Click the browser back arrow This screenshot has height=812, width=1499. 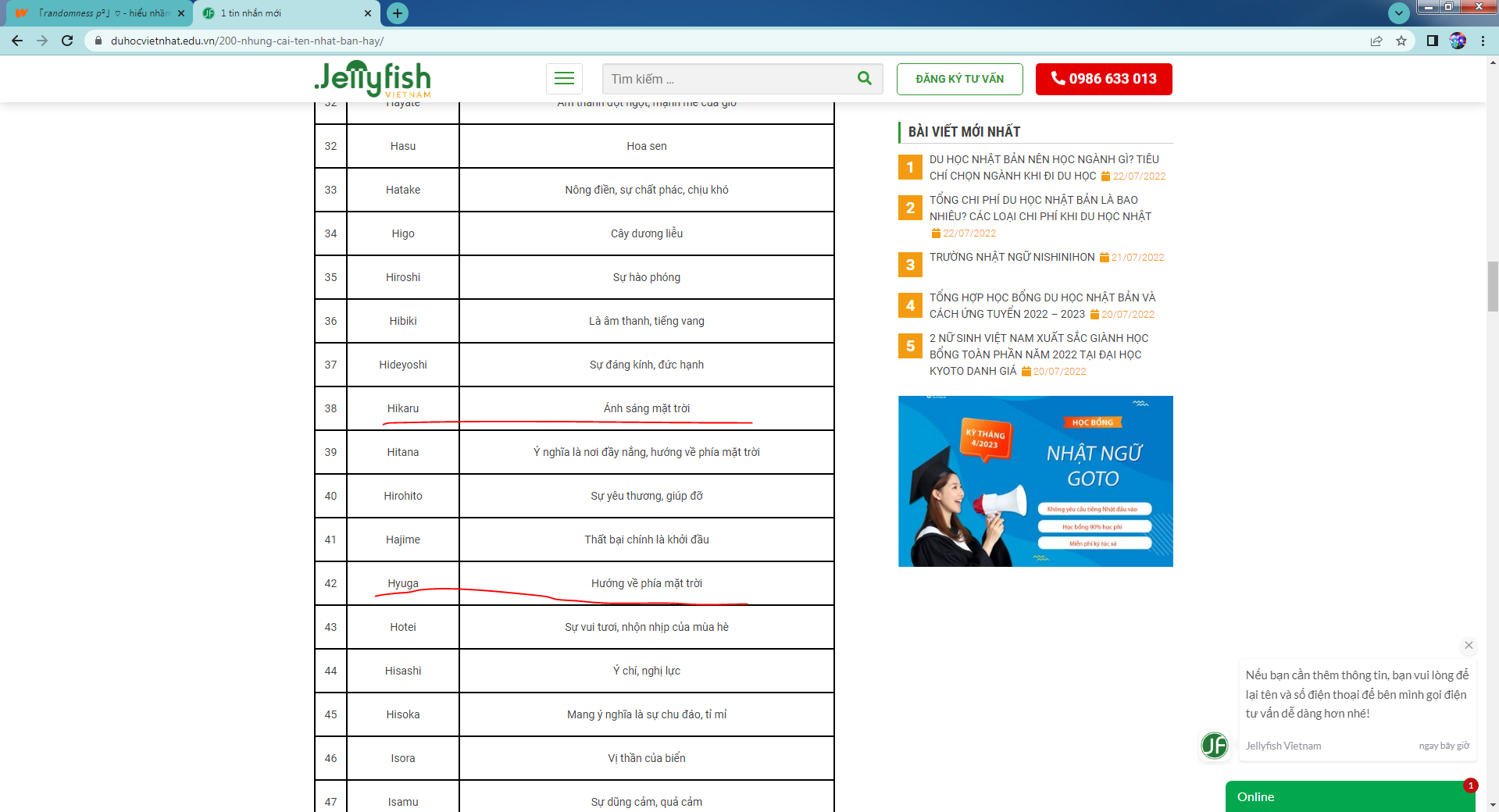click(17, 41)
